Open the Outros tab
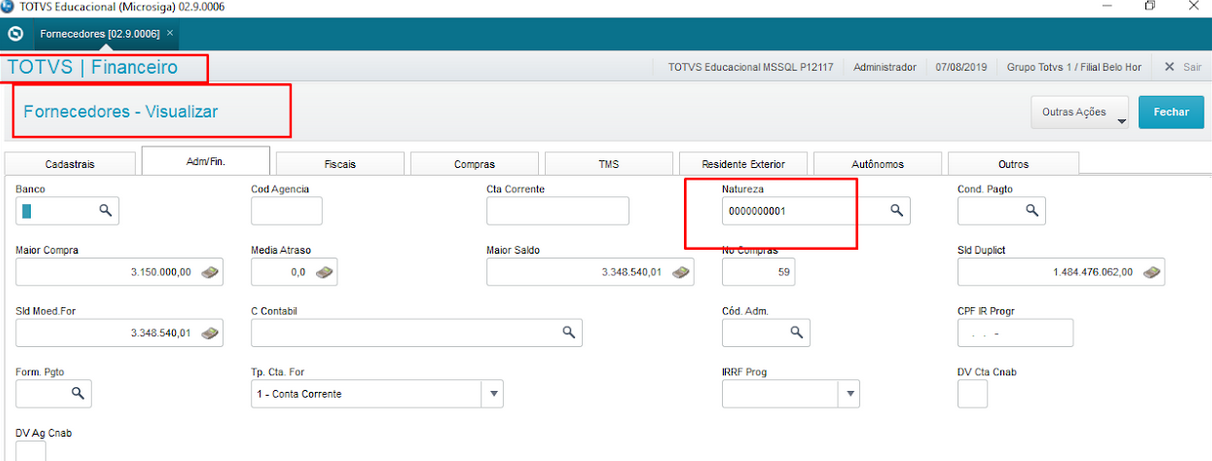This screenshot has height=461, width=1212. [1013, 164]
